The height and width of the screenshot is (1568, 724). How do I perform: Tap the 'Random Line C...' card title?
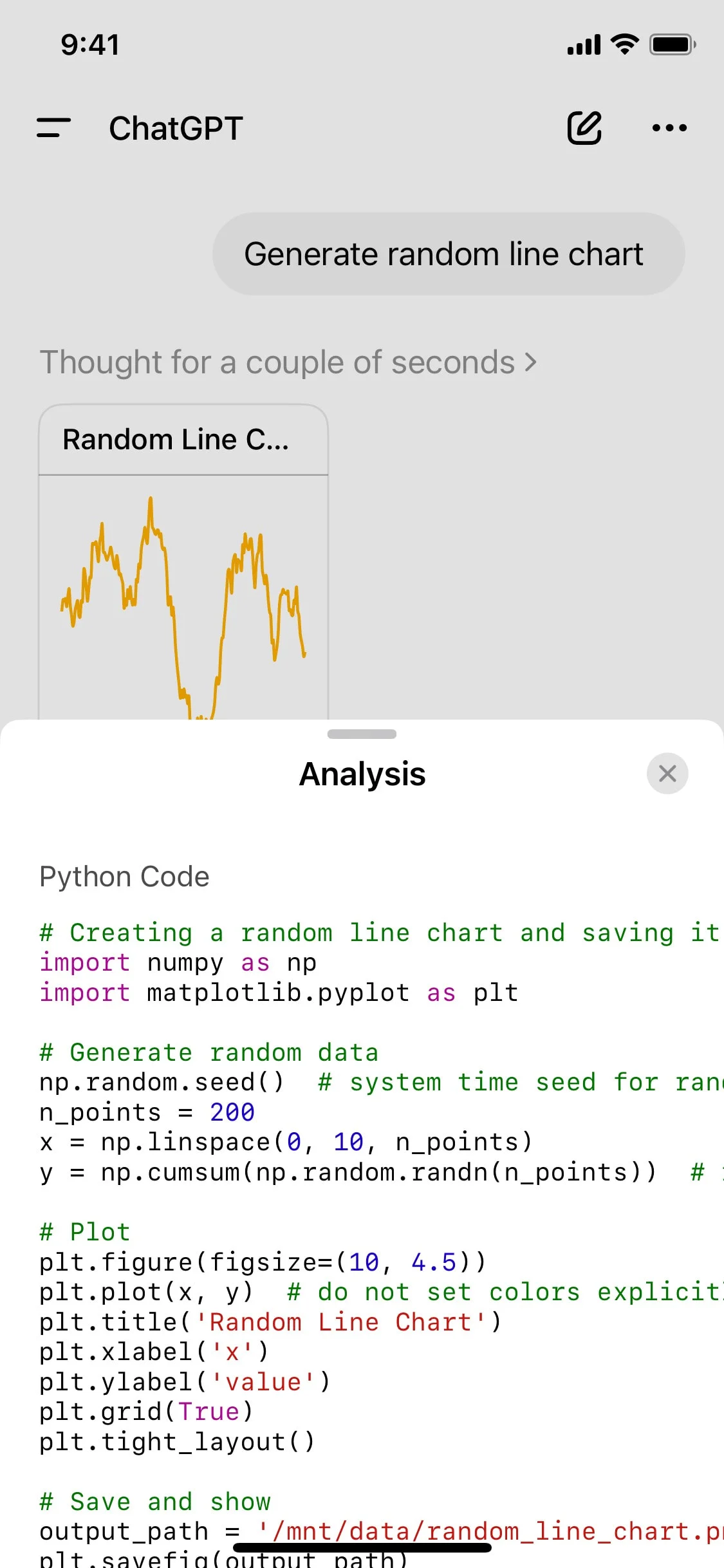175,440
